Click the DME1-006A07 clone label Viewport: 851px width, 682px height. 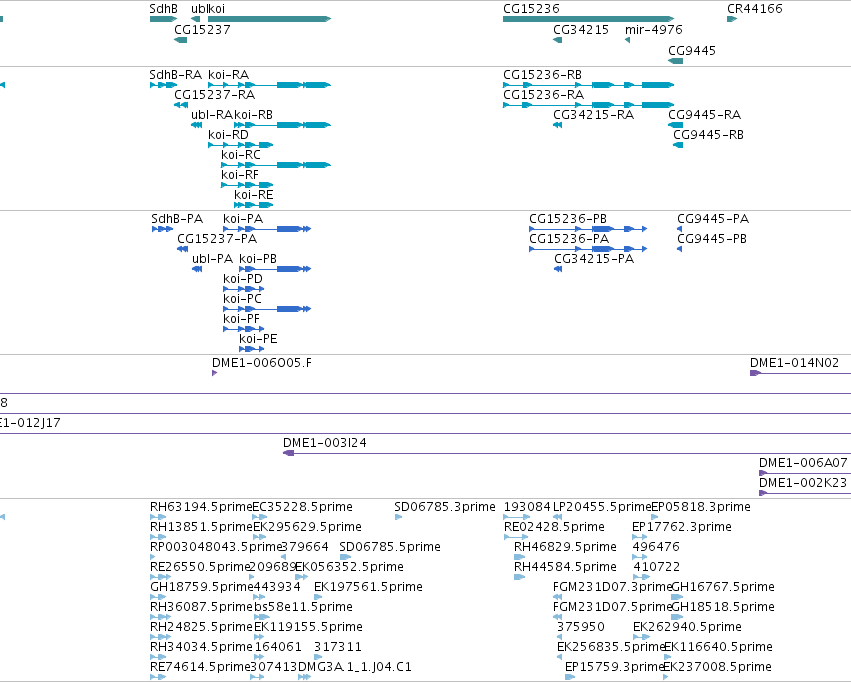coord(803,463)
